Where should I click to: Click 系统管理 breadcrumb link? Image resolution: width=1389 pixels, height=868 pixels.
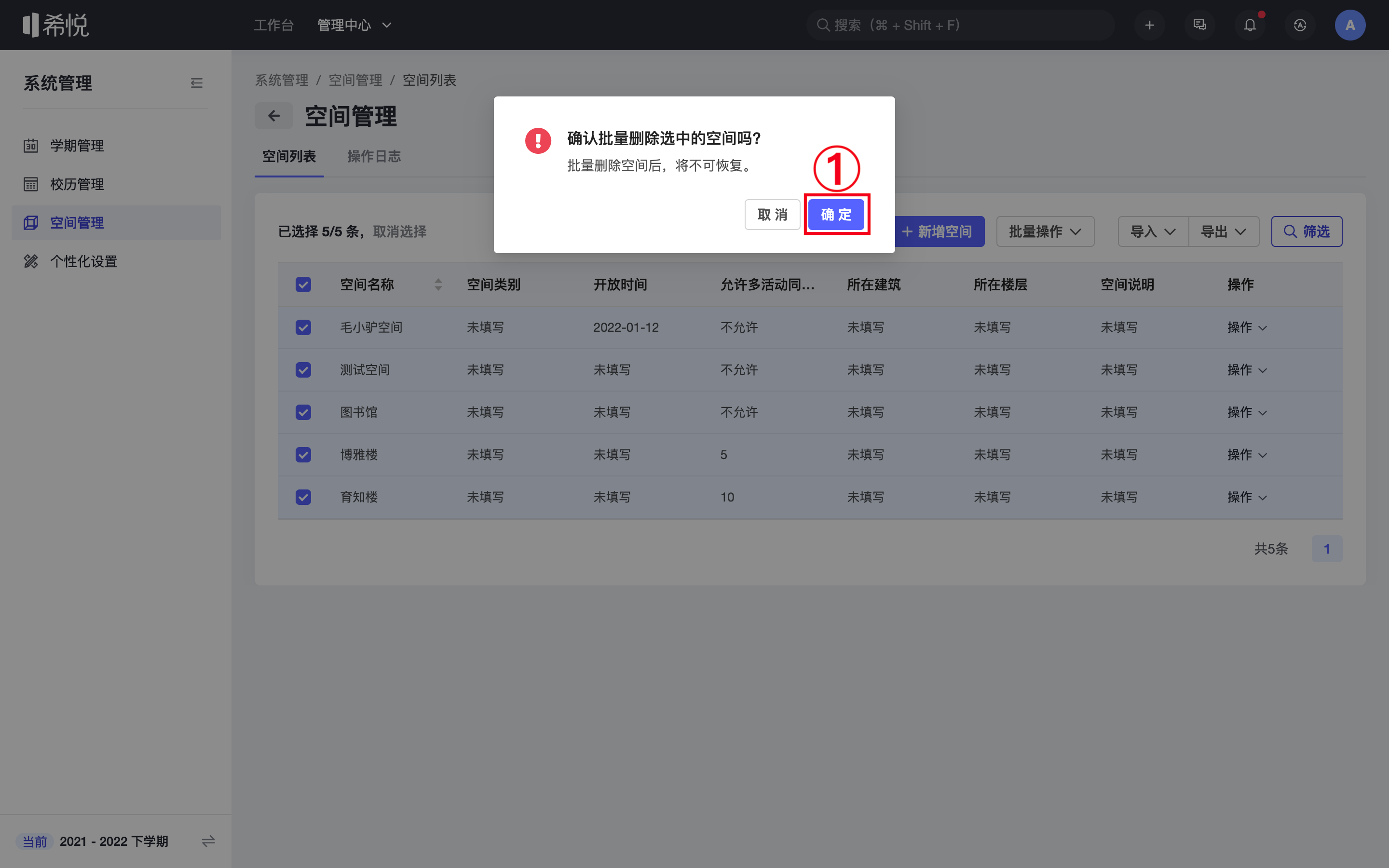coord(281,80)
